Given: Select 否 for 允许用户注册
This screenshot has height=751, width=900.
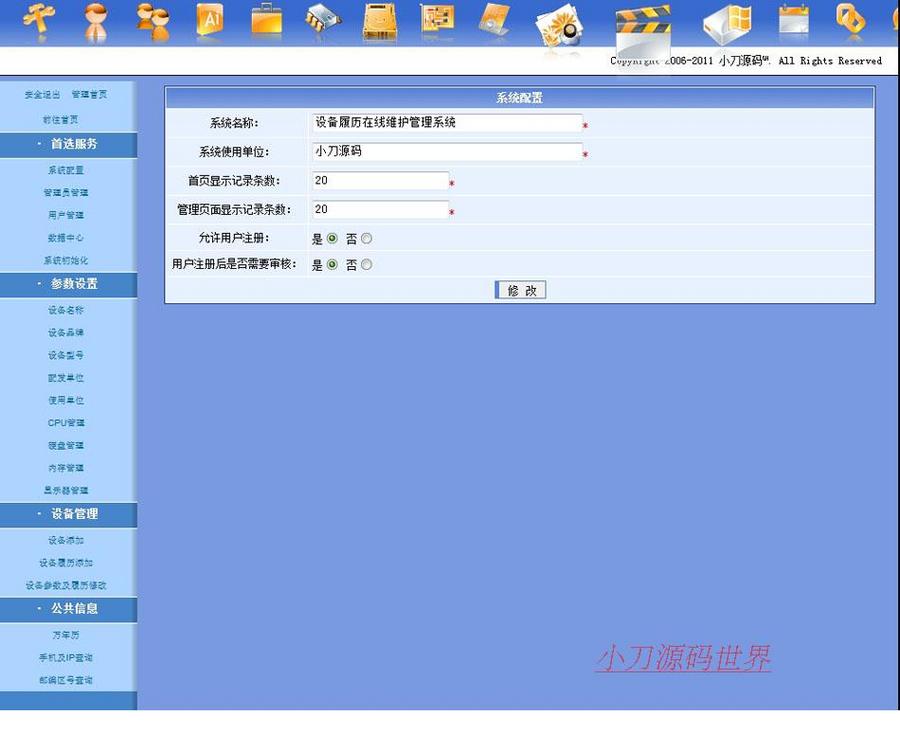Looking at the screenshot, I should [364, 238].
